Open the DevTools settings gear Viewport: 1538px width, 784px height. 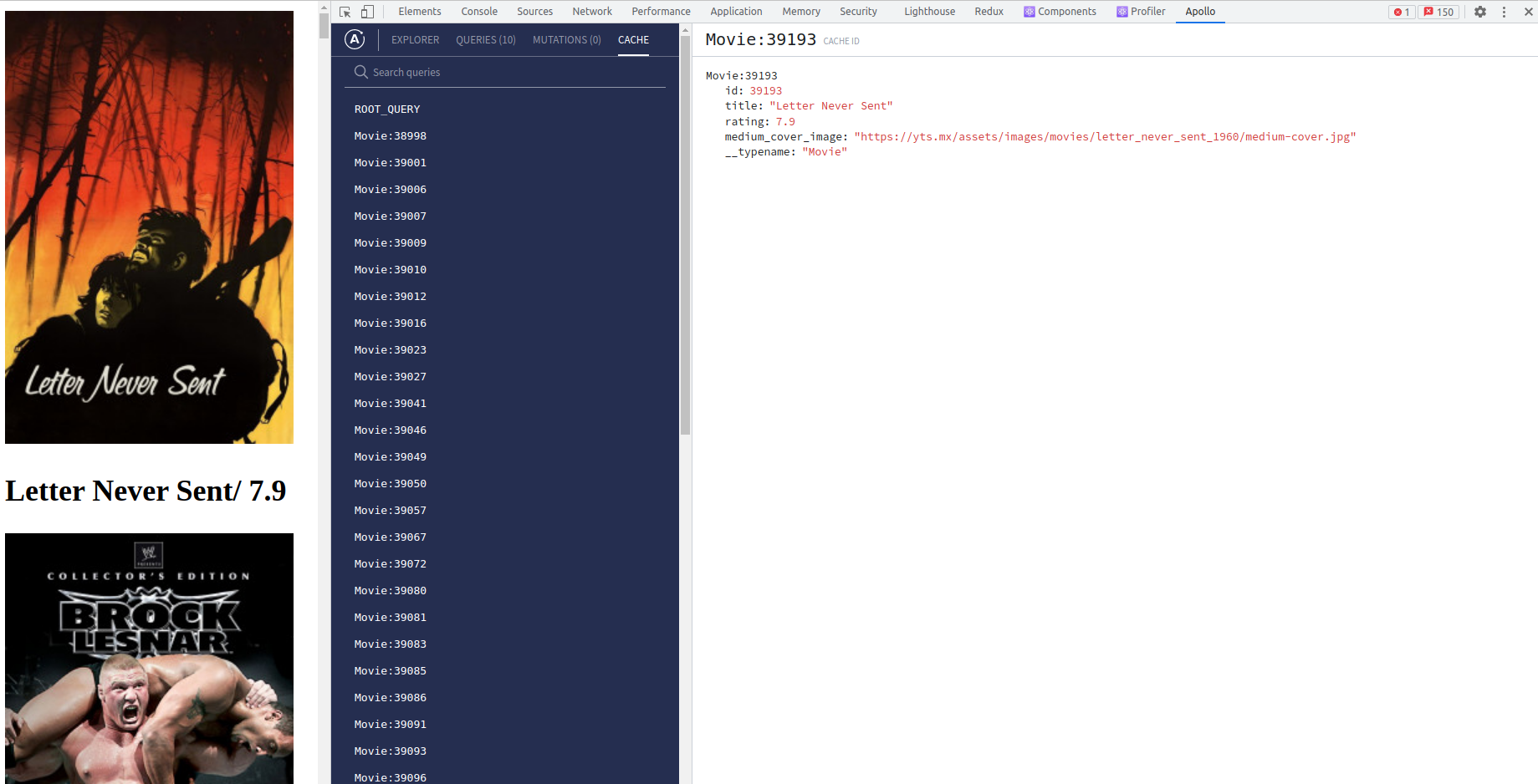click(1480, 12)
